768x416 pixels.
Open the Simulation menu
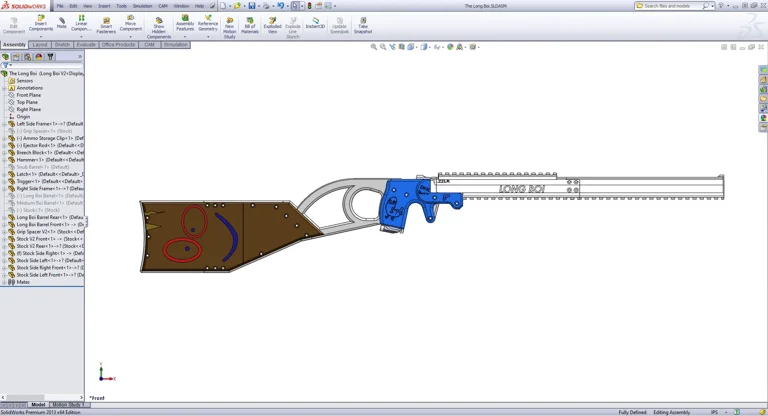142,6
